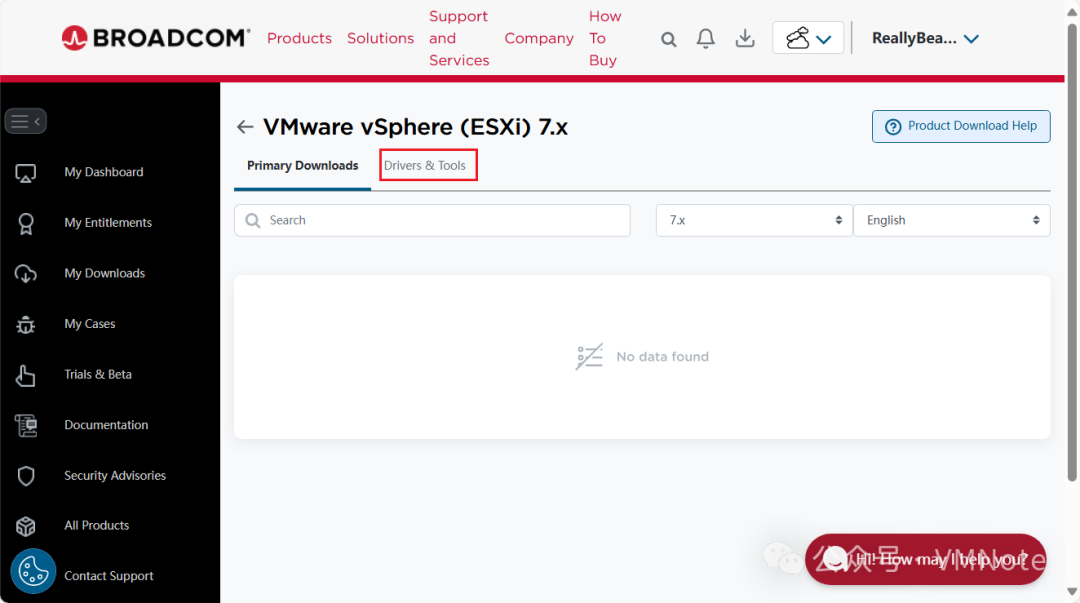Click the header download tray icon
This screenshot has width=1080, height=603.
point(745,39)
